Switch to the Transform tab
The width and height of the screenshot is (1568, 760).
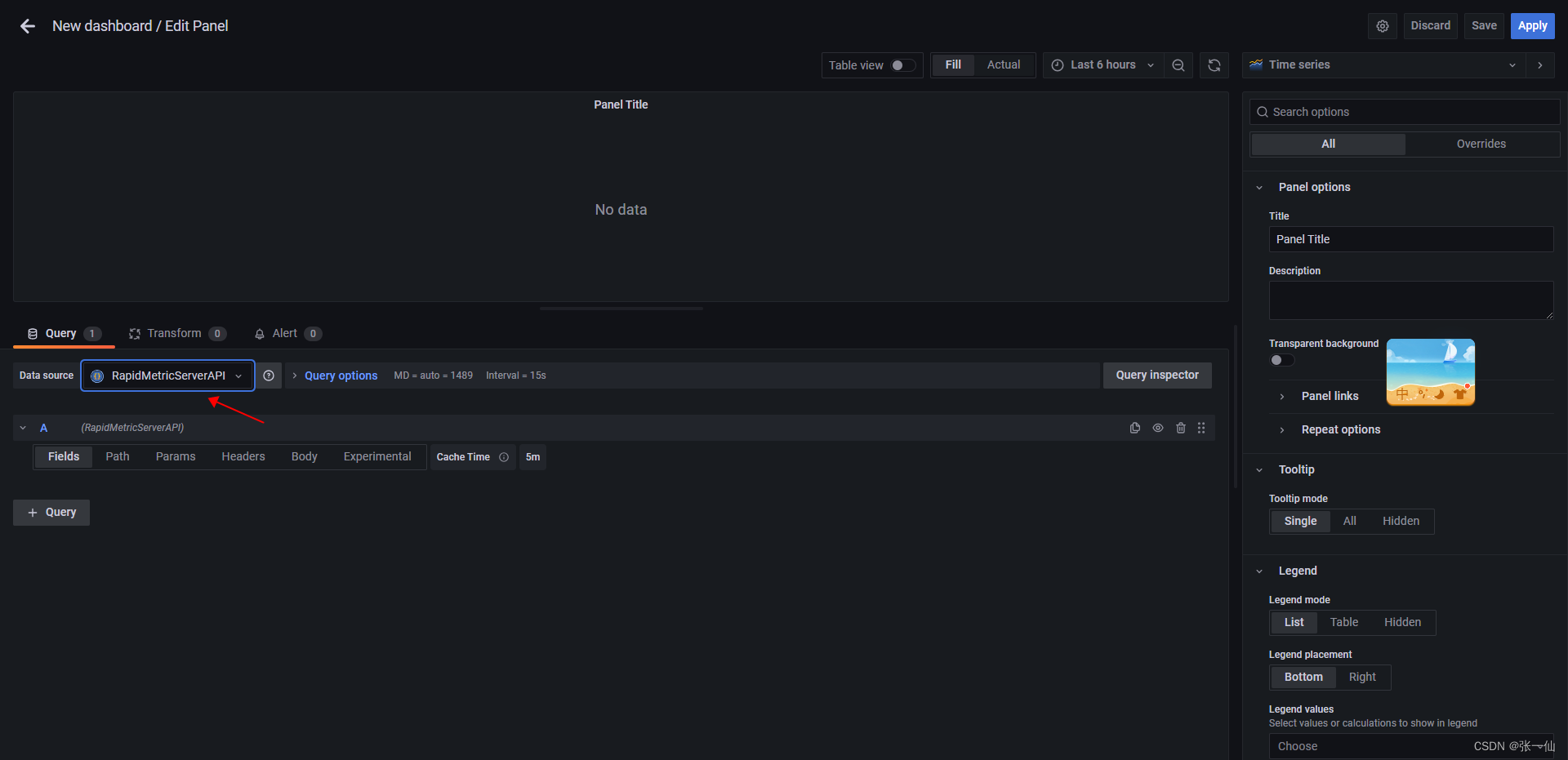pos(174,333)
